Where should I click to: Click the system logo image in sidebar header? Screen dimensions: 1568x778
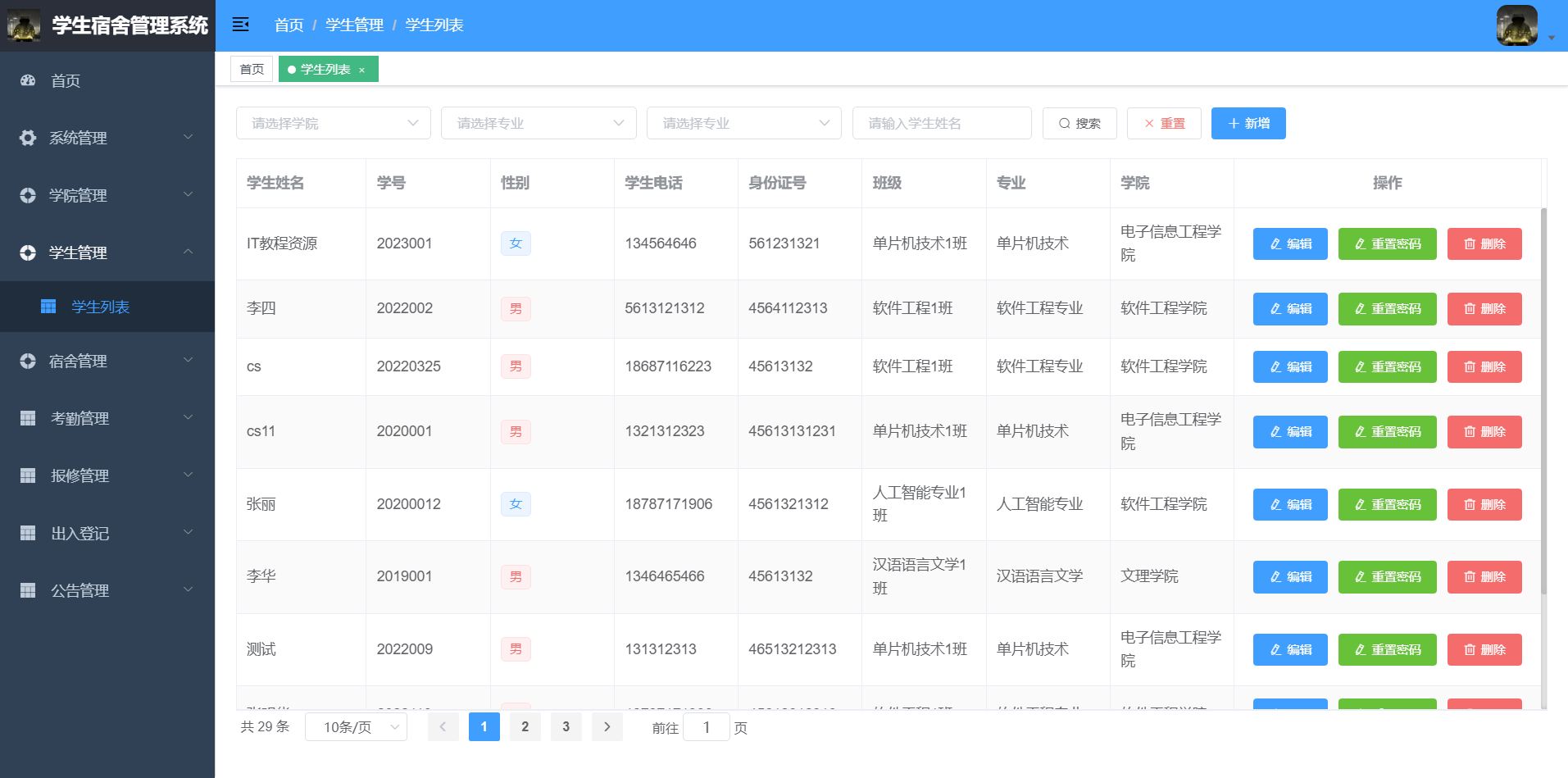point(24,25)
